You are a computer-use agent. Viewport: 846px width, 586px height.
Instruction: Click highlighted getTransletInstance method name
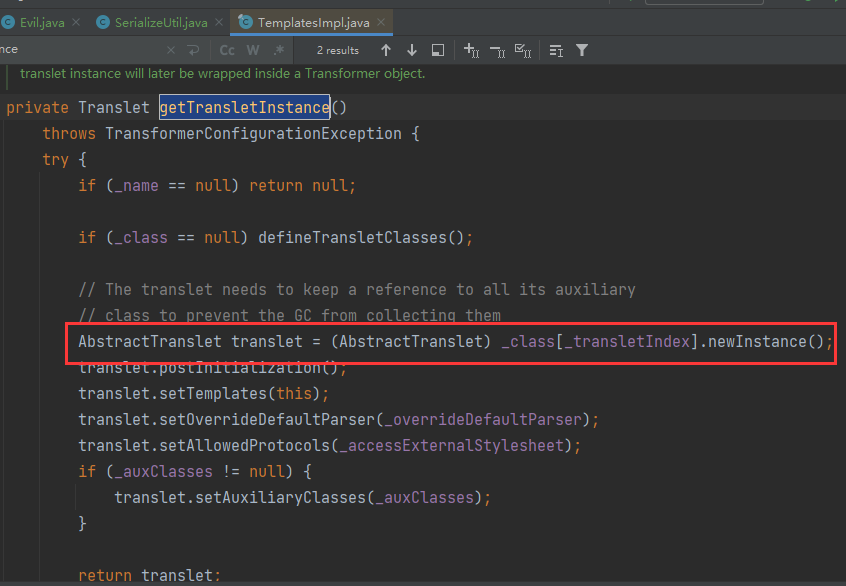pos(244,107)
